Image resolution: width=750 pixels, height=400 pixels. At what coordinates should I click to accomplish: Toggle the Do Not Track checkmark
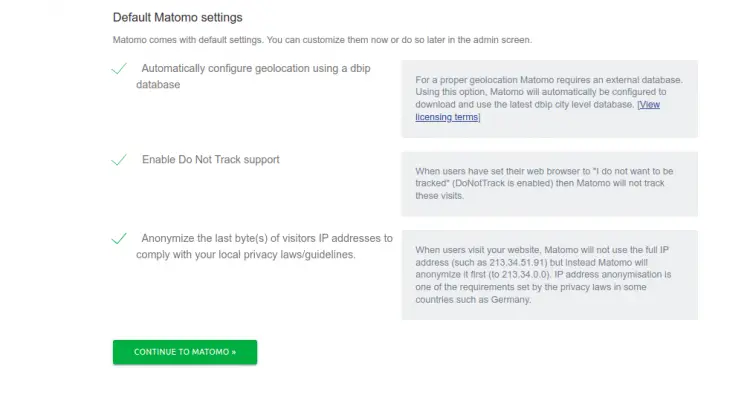pyautogui.click(x=119, y=160)
